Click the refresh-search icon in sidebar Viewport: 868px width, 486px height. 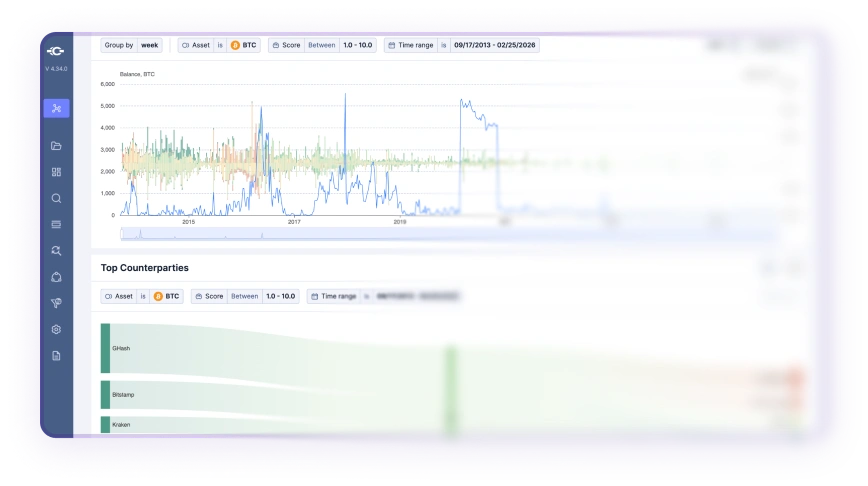(56, 251)
